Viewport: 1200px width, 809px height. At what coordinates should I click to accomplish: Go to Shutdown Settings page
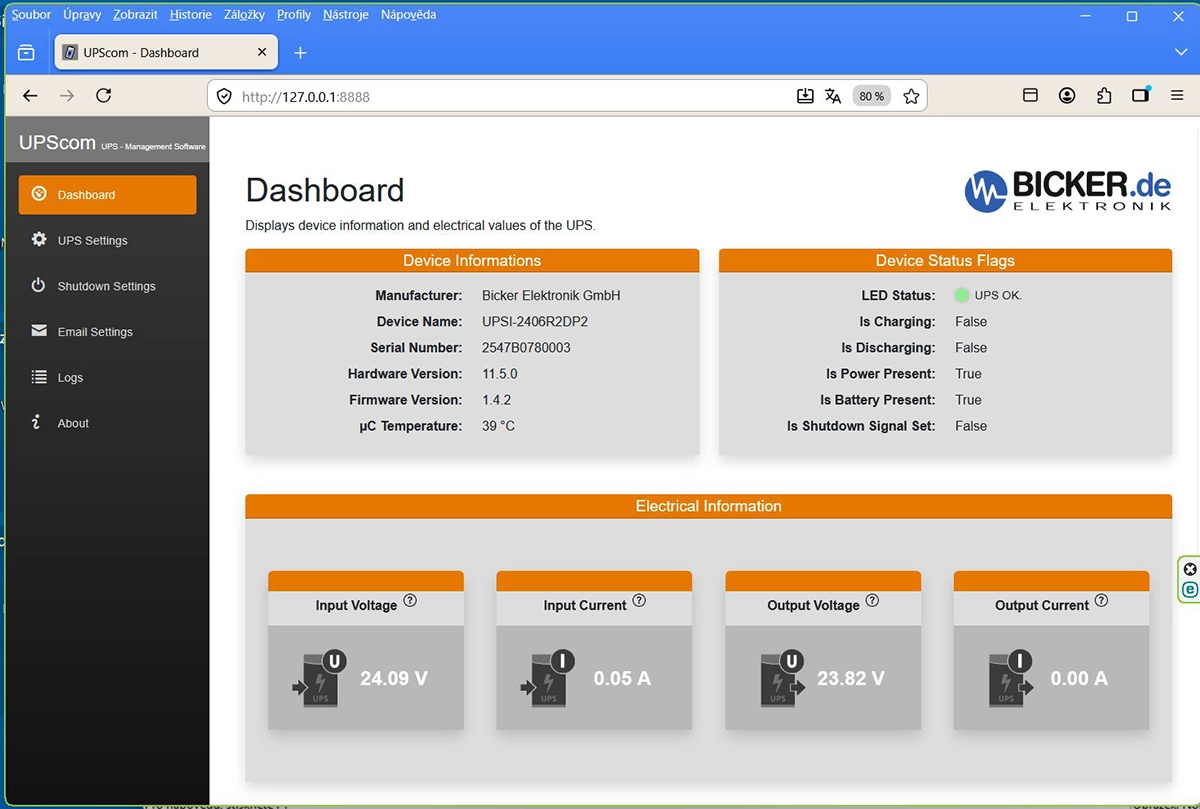[x=107, y=286]
